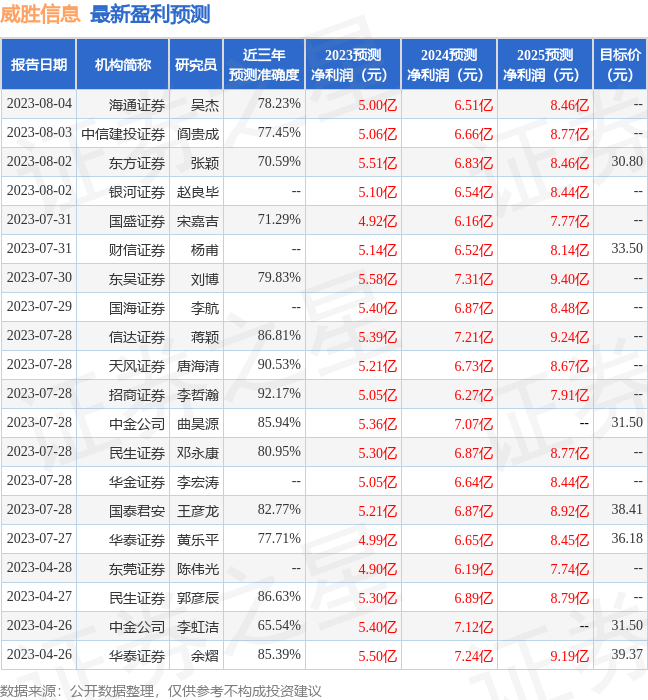Click the date cell 2023-08-03
The width and height of the screenshot is (648, 700).
pos(39,133)
